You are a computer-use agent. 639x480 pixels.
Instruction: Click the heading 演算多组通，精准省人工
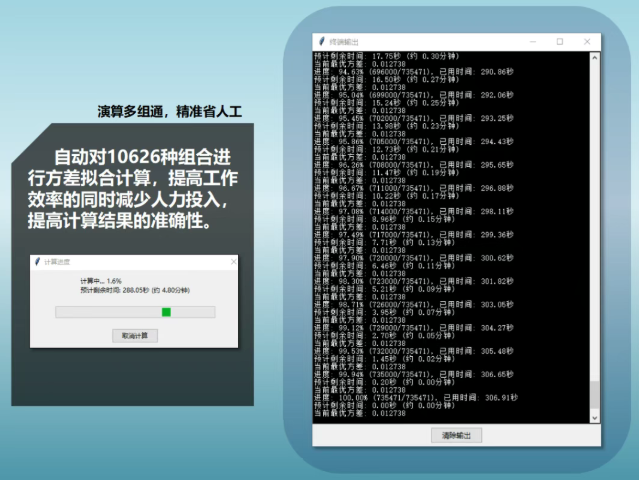tap(169, 110)
